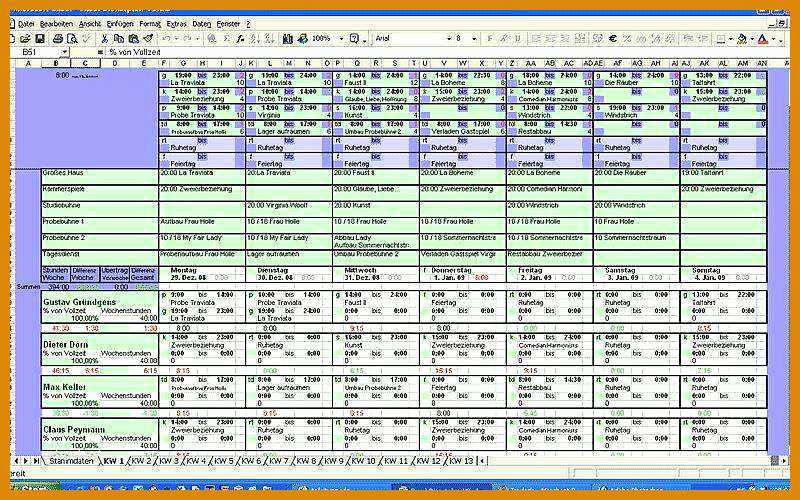The height and width of the screenshot is (500, 800).
Task: Switch to the Stammdaten sheet tab
Action: 71,461
